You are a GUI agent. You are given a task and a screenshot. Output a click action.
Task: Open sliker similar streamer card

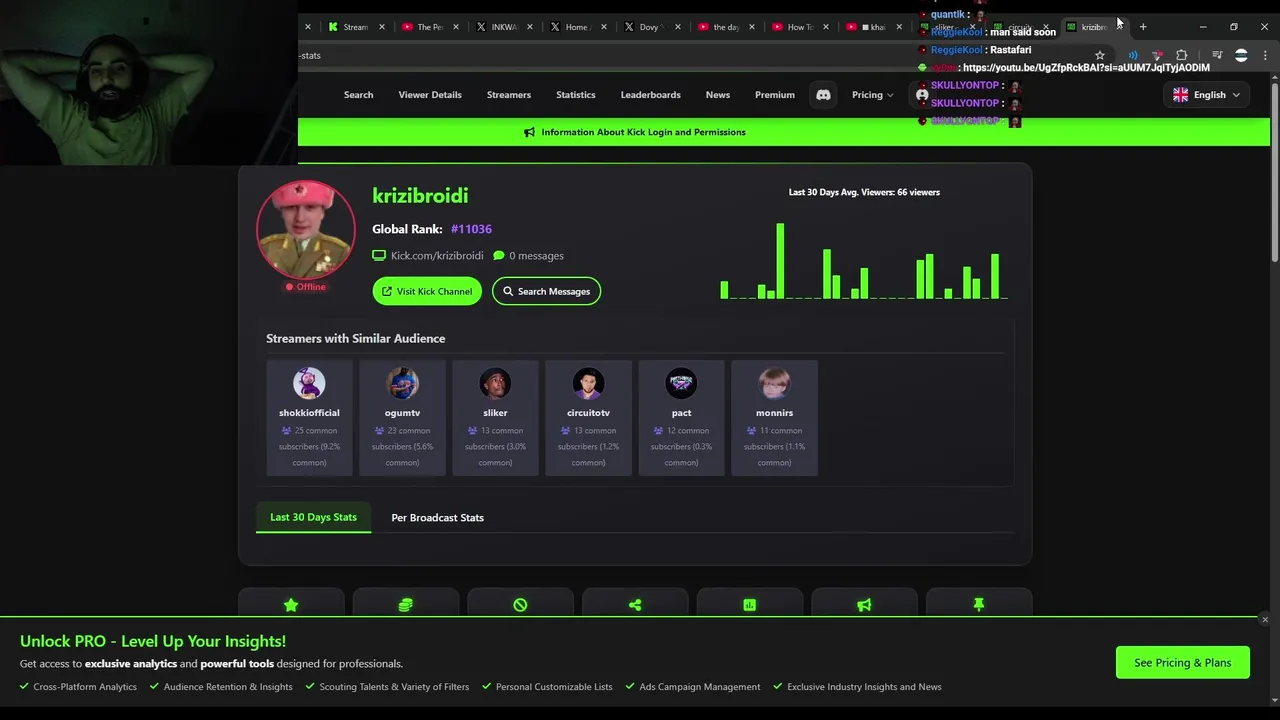pos(495,418)
